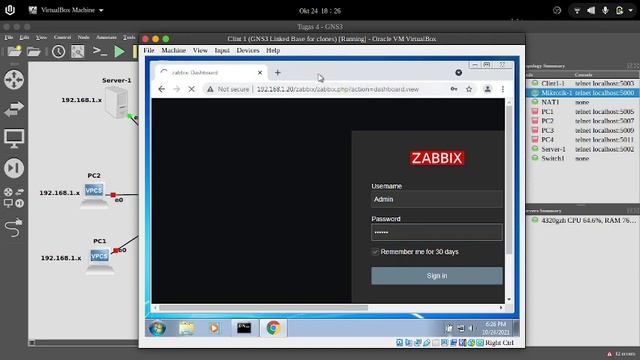This screenshot has height=360, width=640.
Task: Select PC1 VPCS node on canvas
Action: click(x=100, y=260)
